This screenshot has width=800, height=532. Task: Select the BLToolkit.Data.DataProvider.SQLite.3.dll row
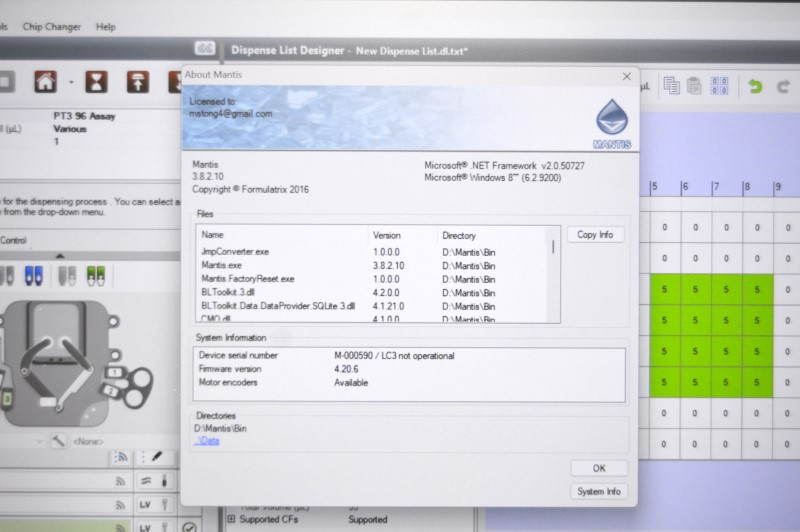coord(371,306)
